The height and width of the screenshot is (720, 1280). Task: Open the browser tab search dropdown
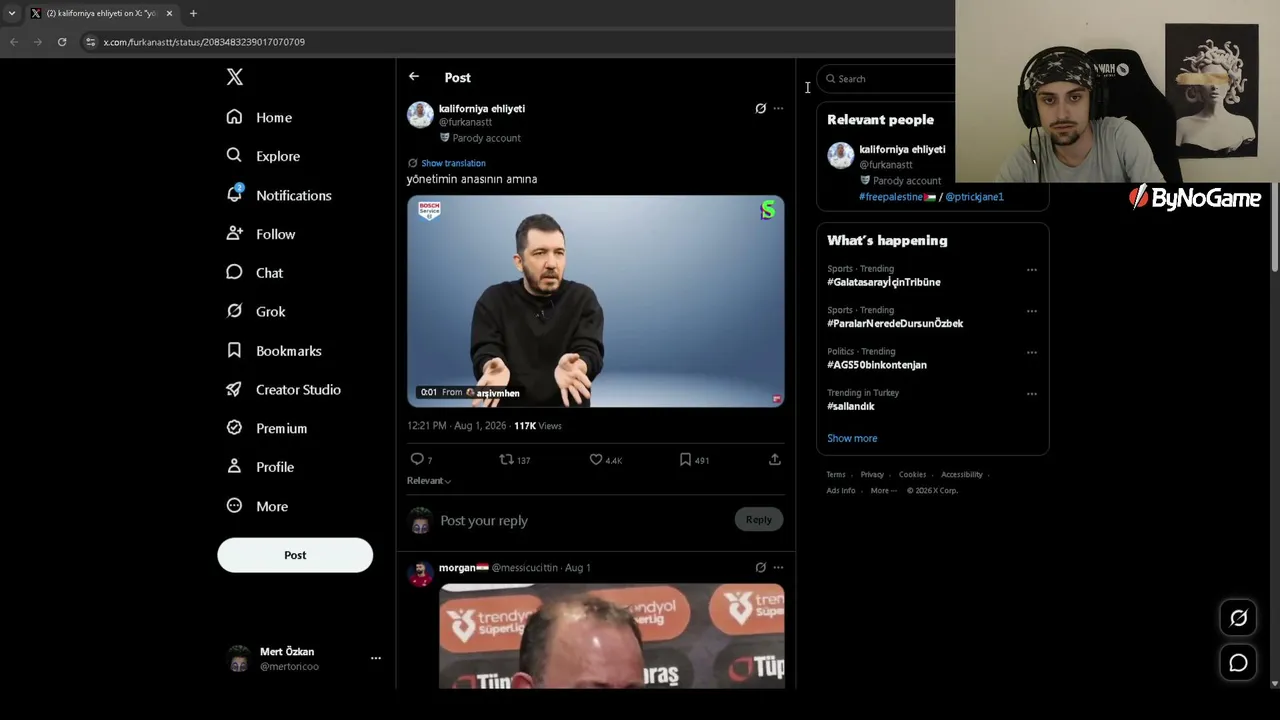pos(12,13)
